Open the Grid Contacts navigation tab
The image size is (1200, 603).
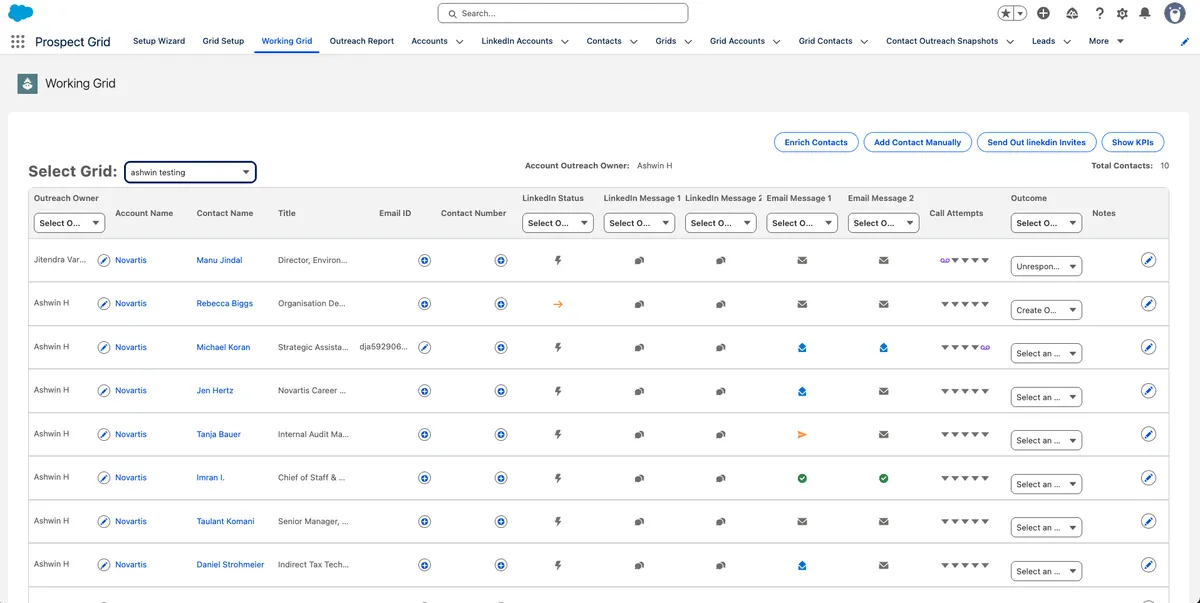[825, 41]
